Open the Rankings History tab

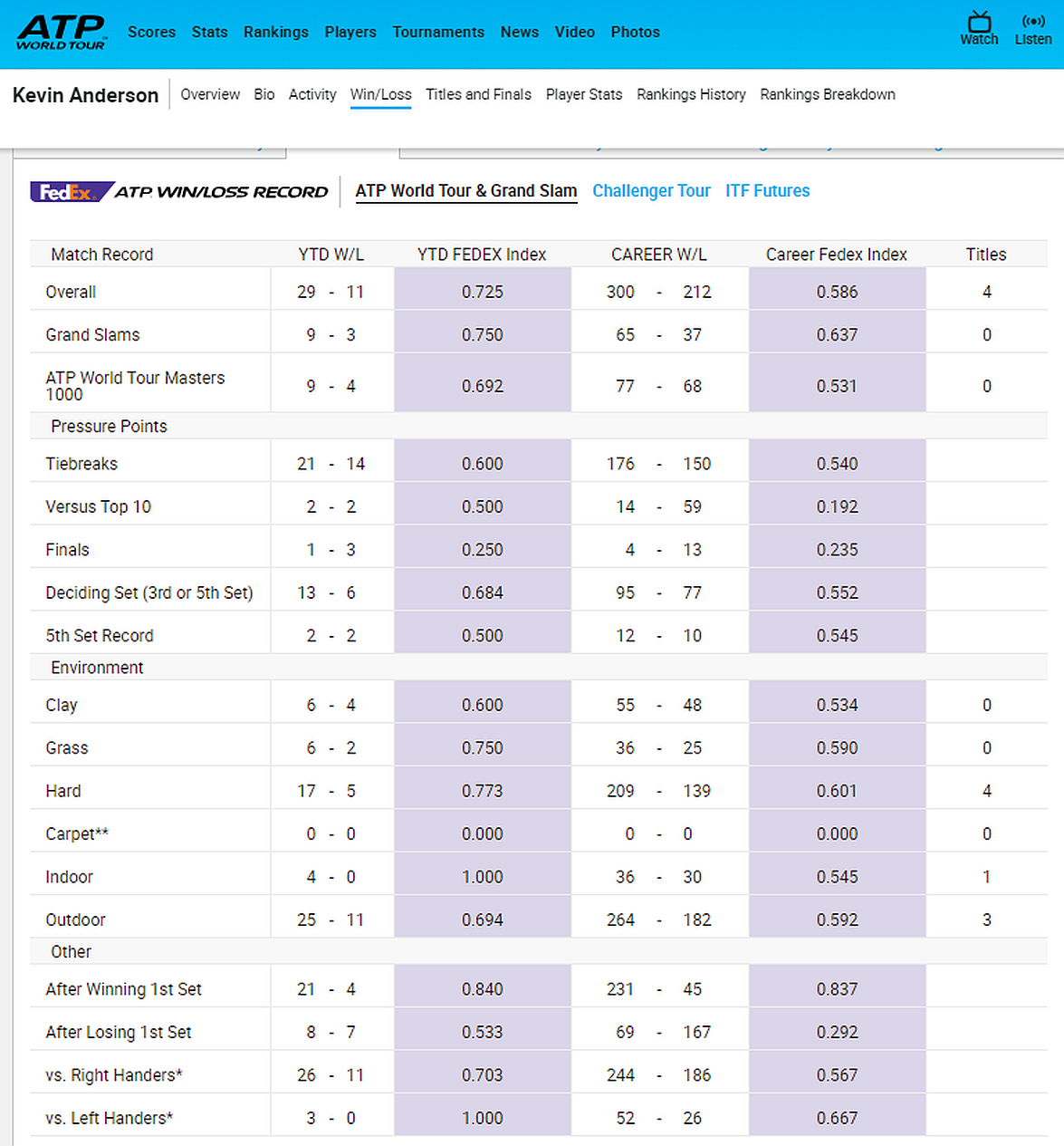pyautogui.click(x=691, y=94)
